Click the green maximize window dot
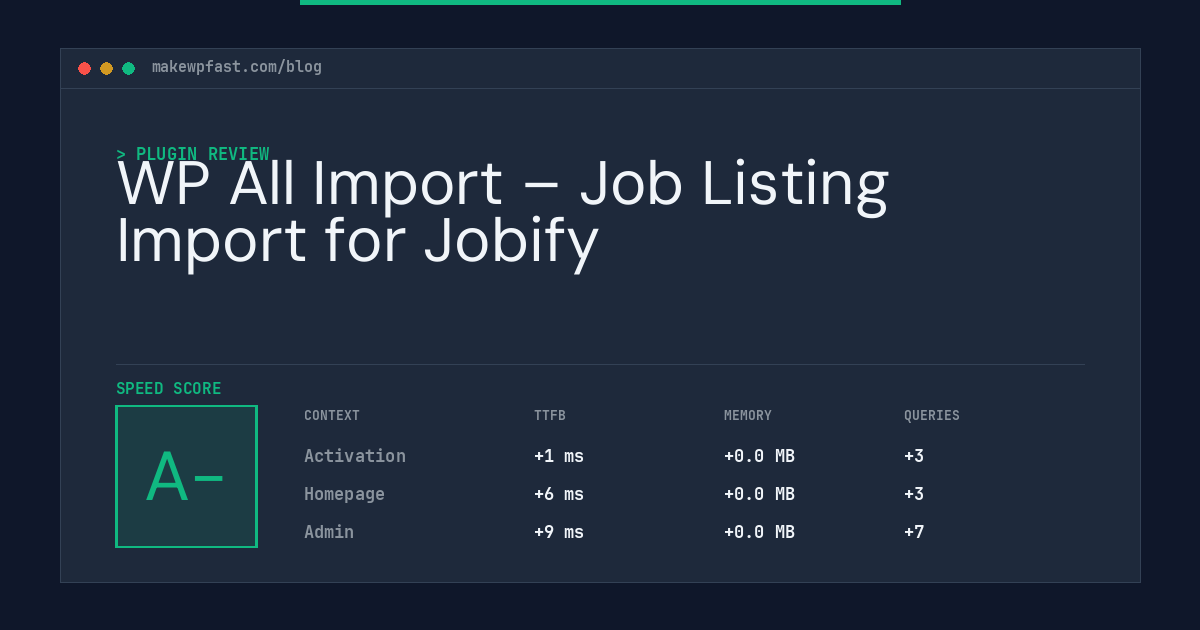The height and width of the screenshot is (630, 1200). (x=128, y=68)
